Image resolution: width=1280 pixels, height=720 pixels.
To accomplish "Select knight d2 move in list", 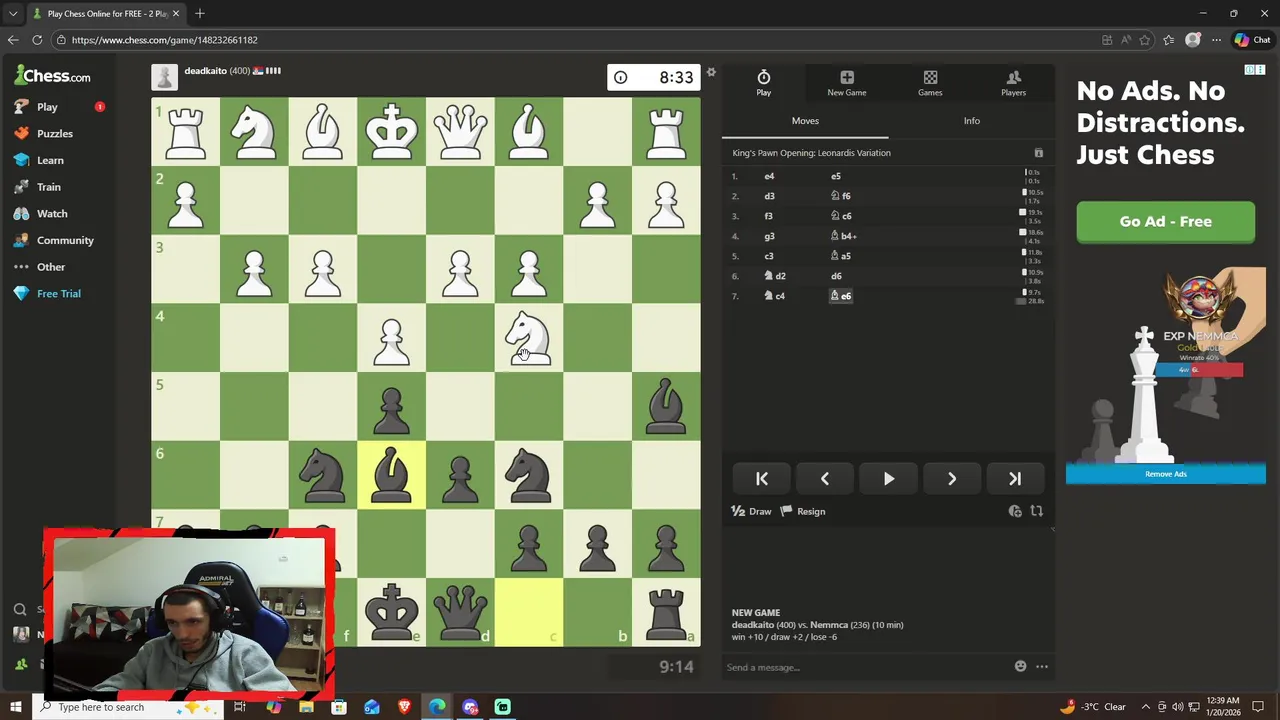I will [x=775, y=276].
